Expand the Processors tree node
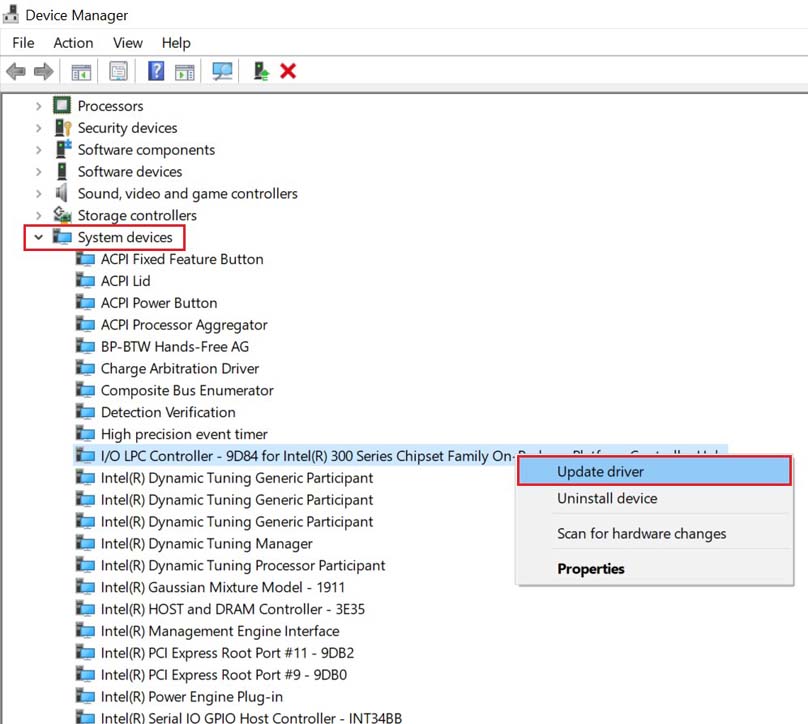The image size is (808, 724). pos(39,105)
